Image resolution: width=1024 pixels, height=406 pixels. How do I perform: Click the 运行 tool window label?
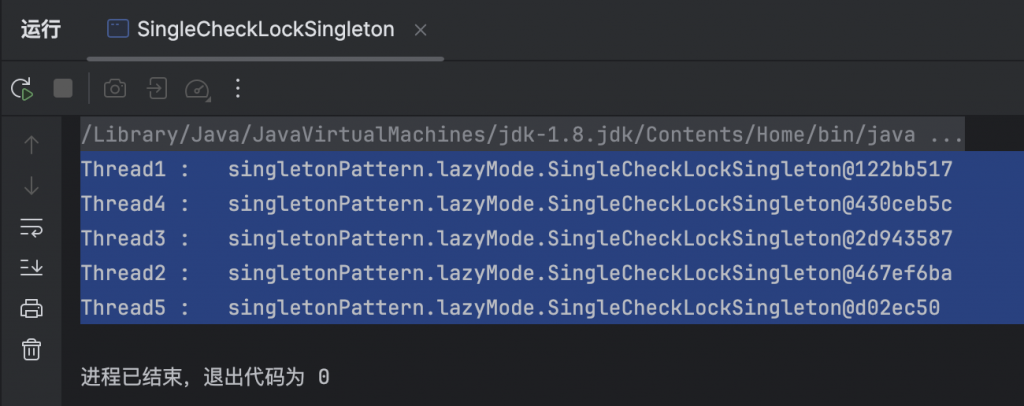point(40,29)
